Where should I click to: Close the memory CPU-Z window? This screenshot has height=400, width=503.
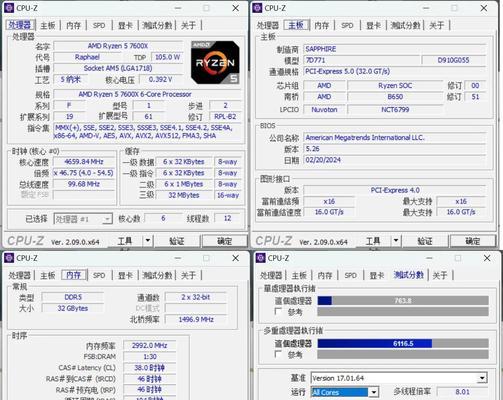[235, 258]
